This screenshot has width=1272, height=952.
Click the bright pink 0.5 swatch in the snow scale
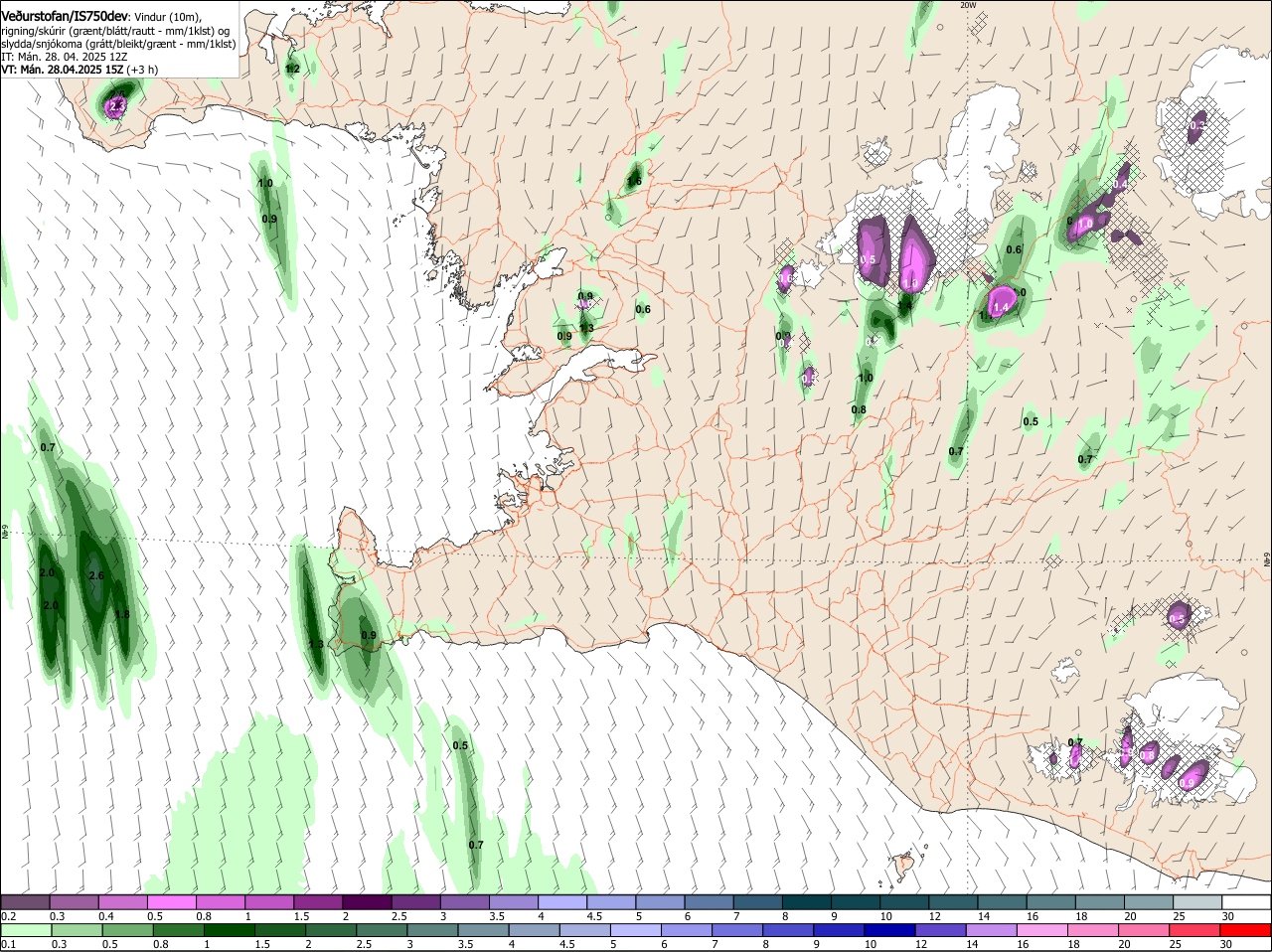[x=172, y=901]
